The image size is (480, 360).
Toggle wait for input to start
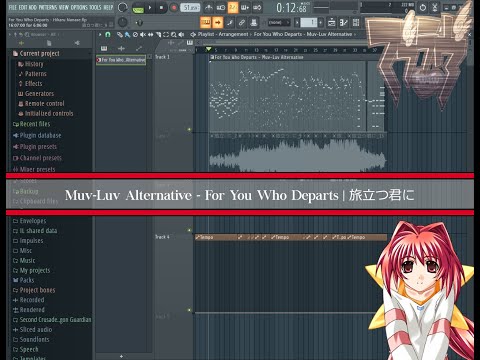tap(221, 7)
